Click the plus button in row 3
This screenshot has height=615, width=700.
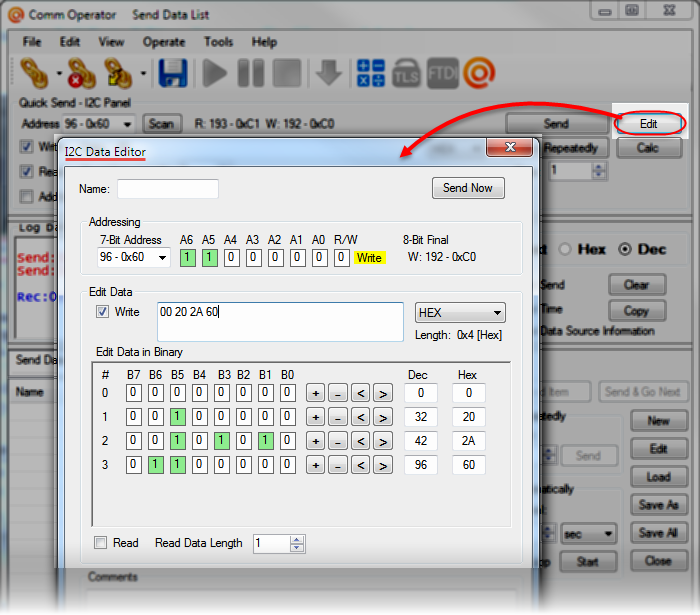(x=316, y=466)
